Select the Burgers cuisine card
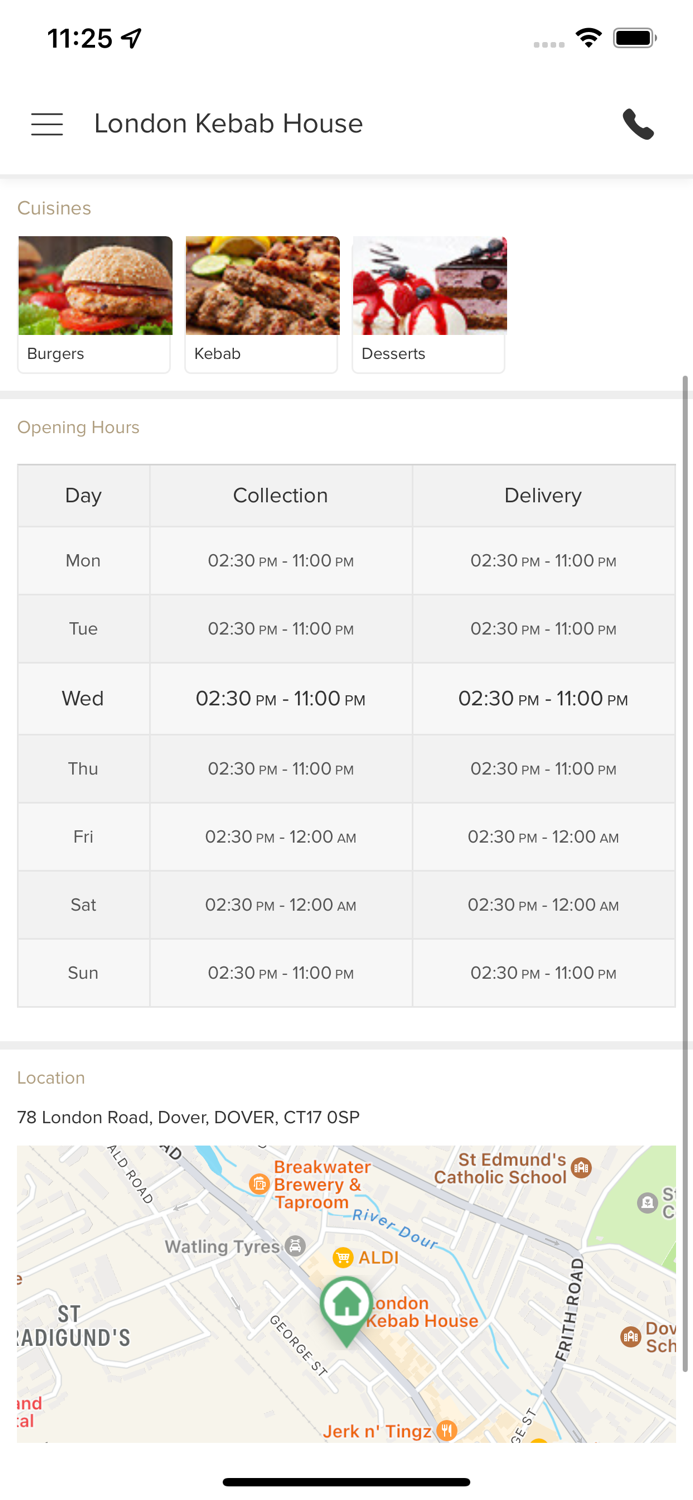 95,304
